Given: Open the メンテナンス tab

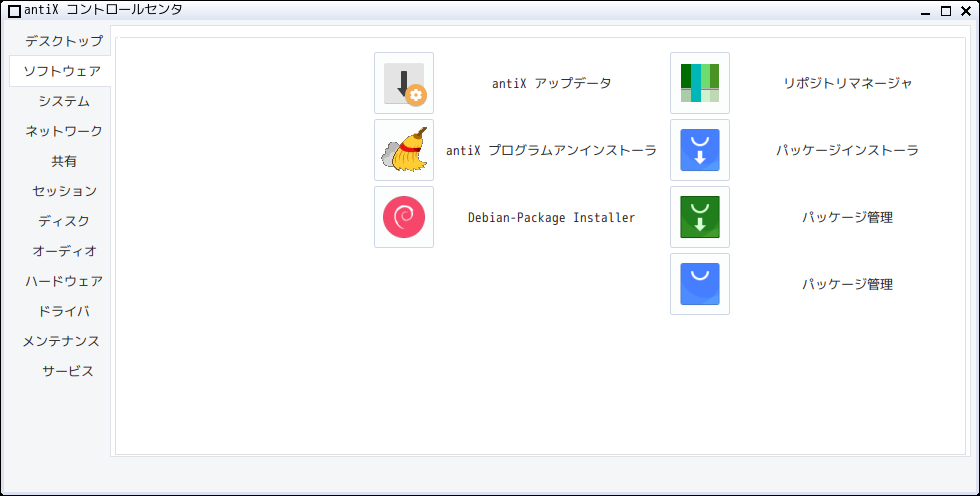Looking at the screenshot, I should point(61,341).
